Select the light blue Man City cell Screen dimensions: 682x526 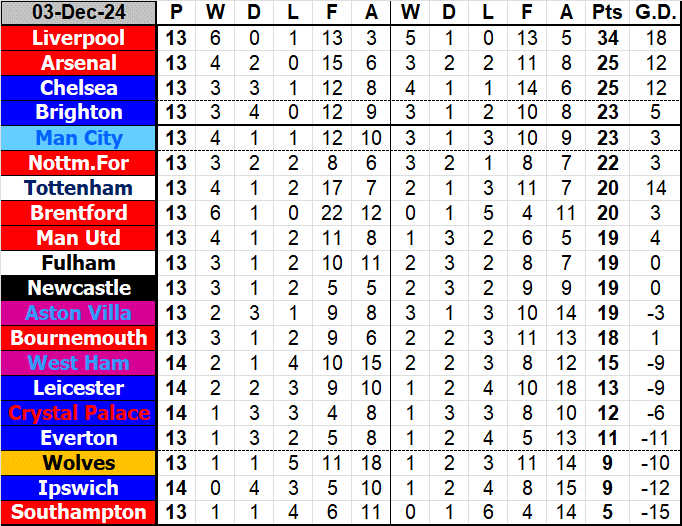click(x=78, y=138)
